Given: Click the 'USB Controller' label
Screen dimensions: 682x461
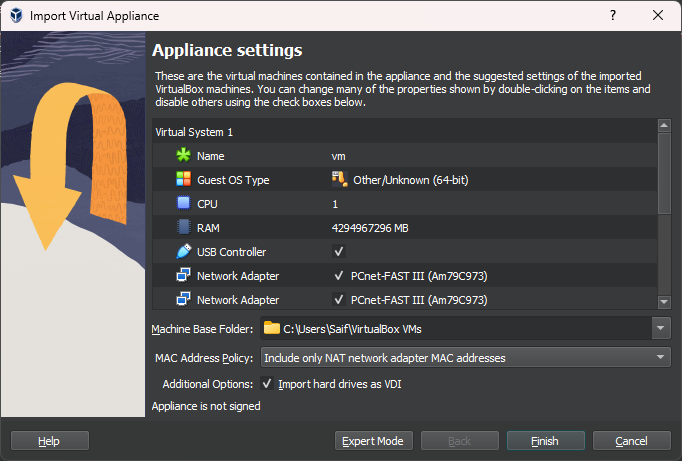Looking at the screenshot, I should [231, 252].
